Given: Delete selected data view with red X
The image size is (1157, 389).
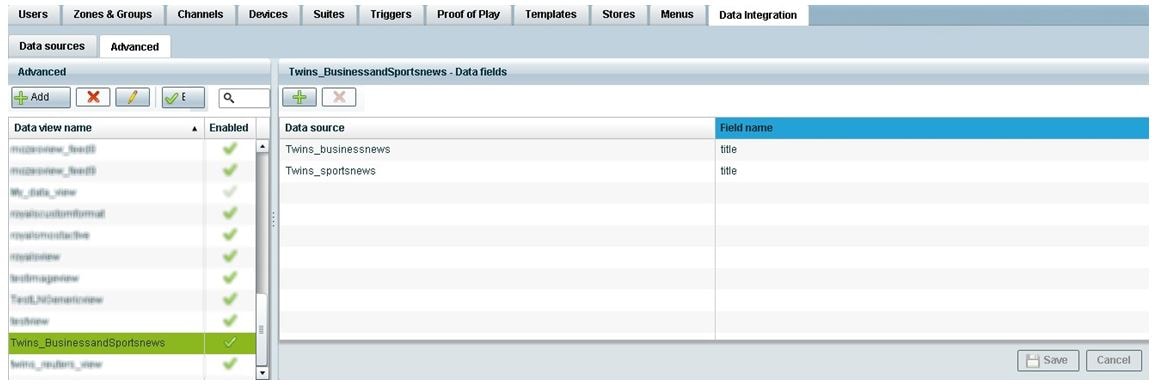Looking at the screenshot, I should tap(93, 97).
